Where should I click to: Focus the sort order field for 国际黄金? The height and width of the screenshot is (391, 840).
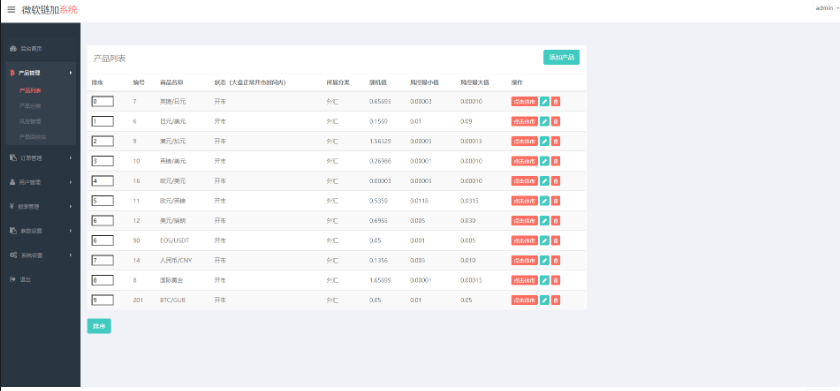(102, 280)
